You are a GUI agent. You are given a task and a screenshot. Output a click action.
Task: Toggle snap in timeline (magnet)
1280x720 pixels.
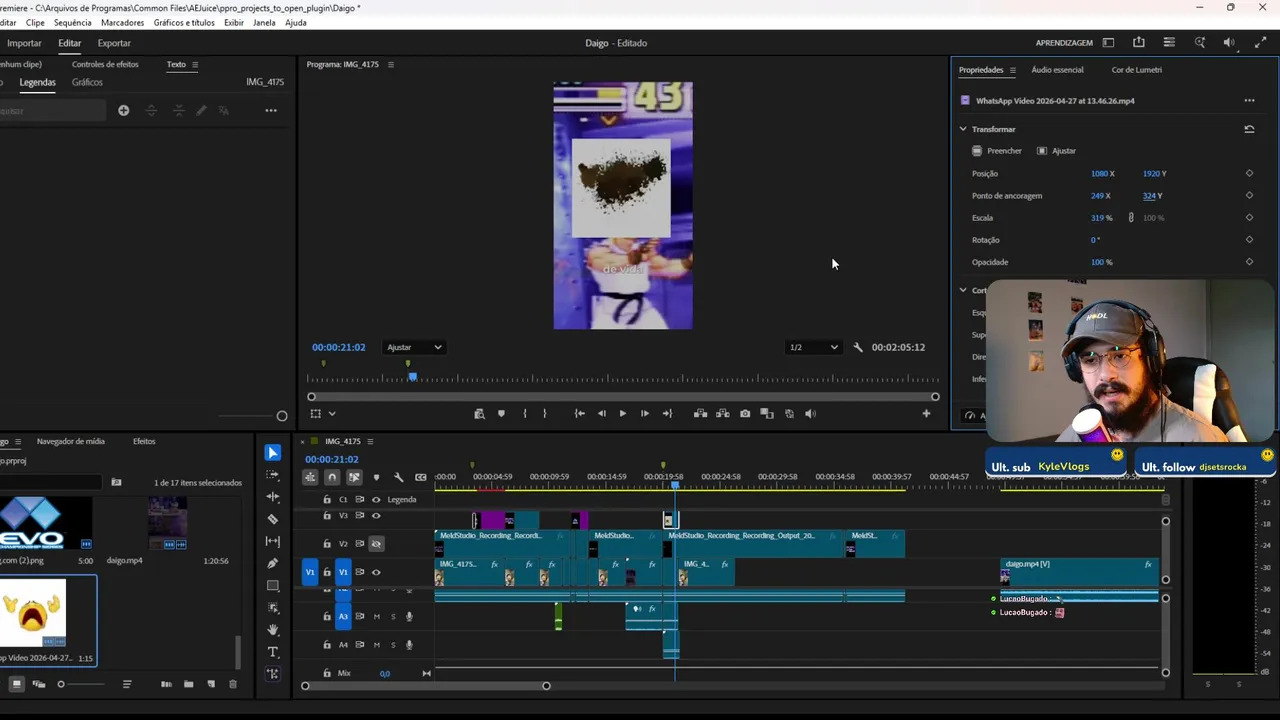tap(332, 477)
